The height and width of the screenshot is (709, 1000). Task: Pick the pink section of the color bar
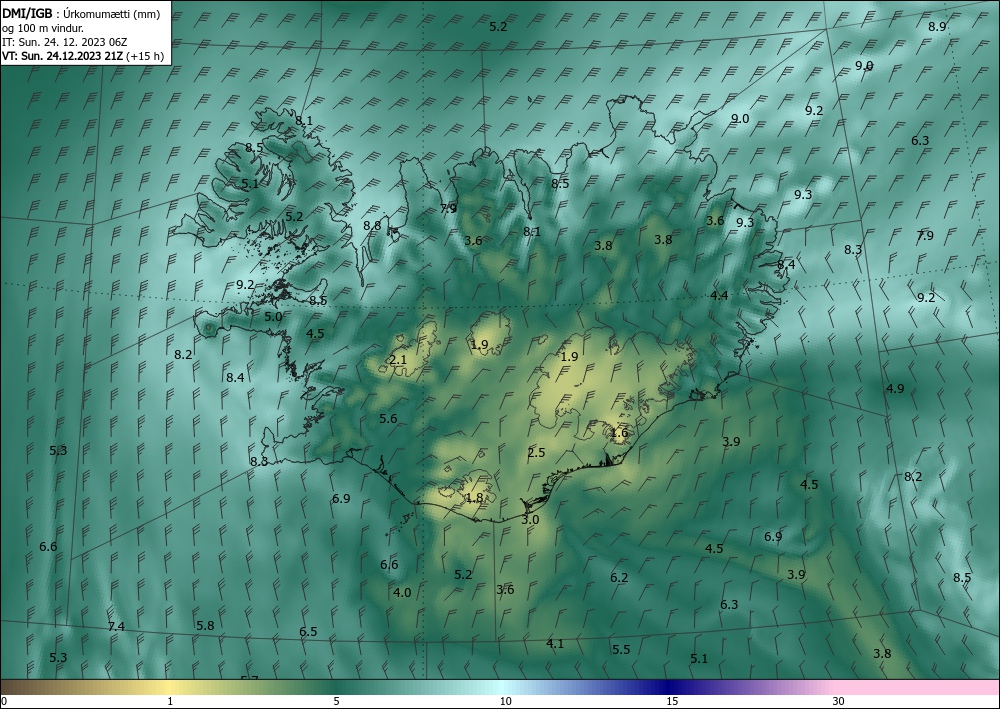[x=918, y=687]
